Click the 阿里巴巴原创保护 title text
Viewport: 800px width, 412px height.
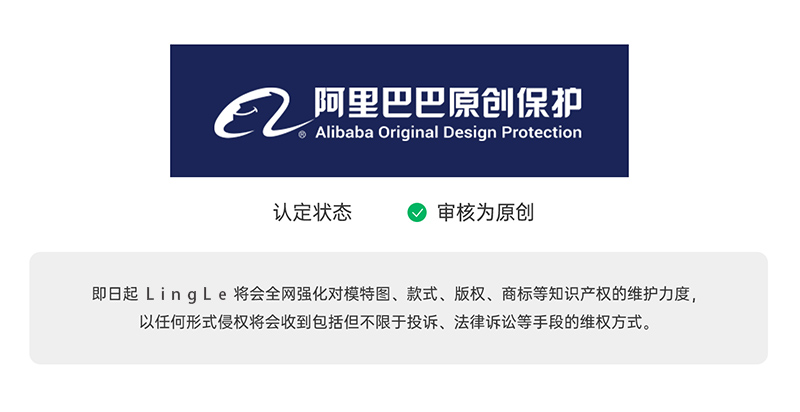447,102
